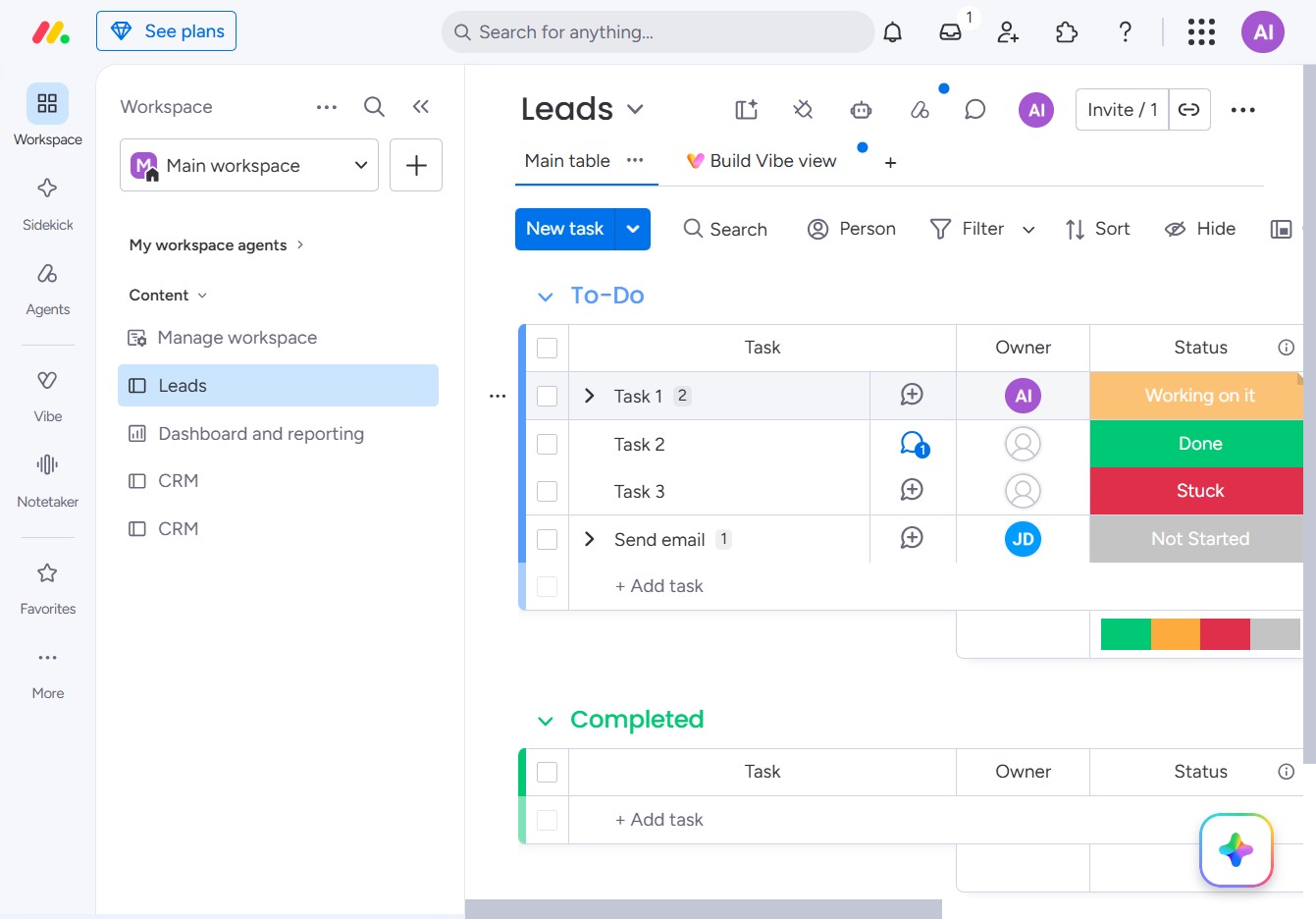
Task: Open the inbox tray icon
Action: [950, 32]
